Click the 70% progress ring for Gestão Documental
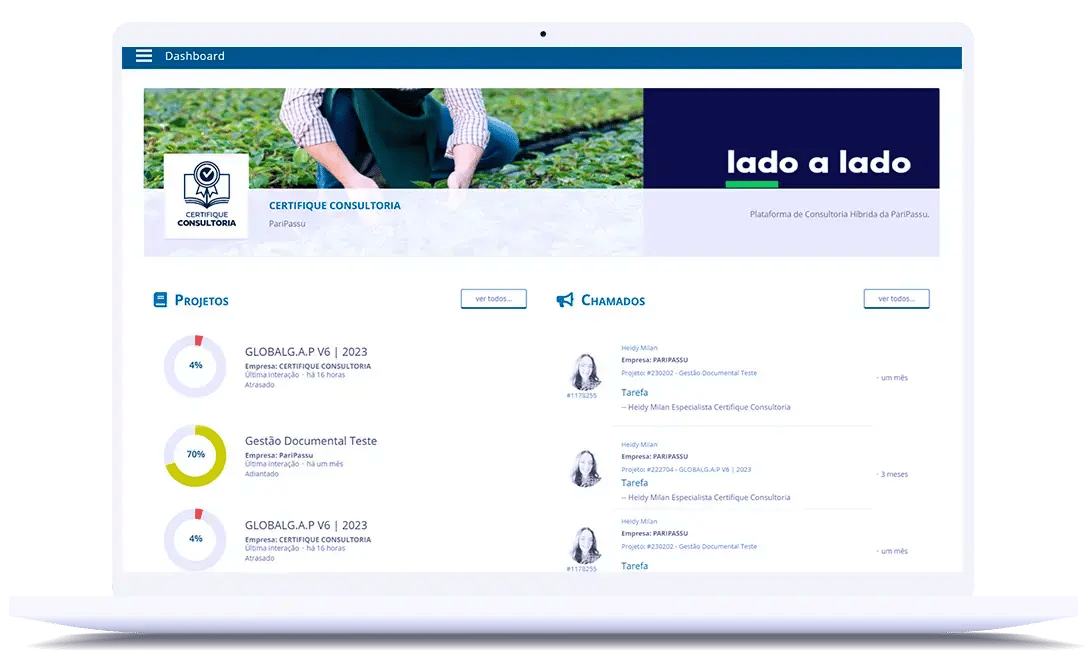This screenshot has width=1088, height=665. pos(194,456)
